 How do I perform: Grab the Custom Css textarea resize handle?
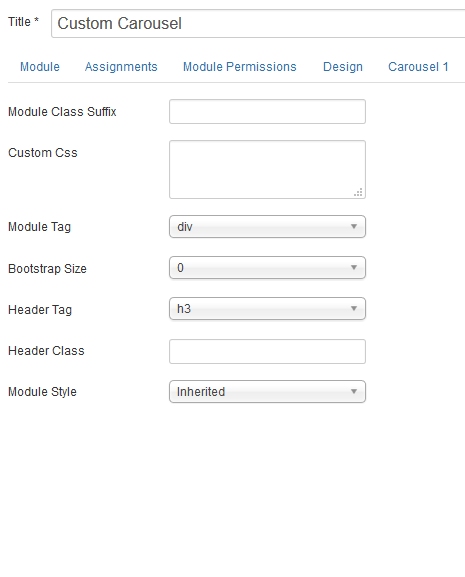point(358,192)
